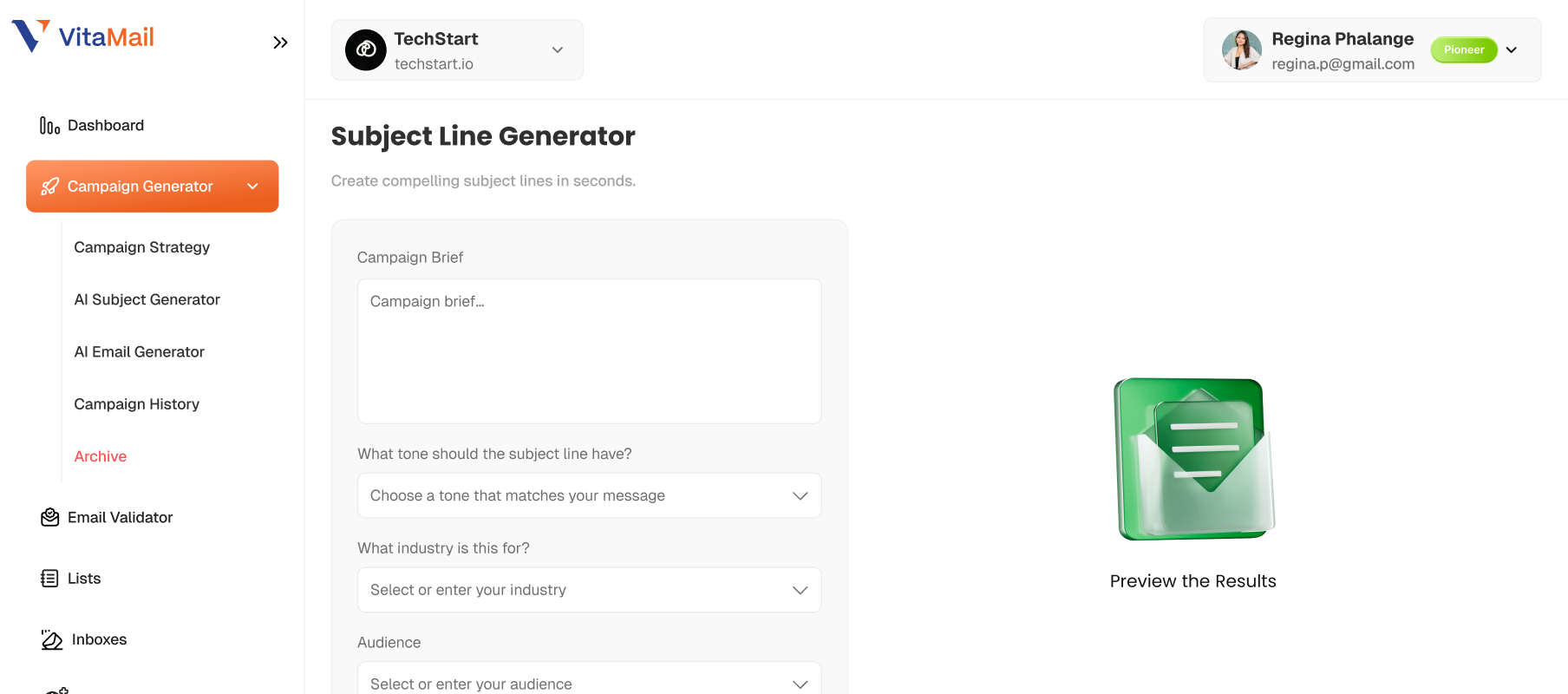
Task: Open the tone selection dropdown
Action: (589, 496)
